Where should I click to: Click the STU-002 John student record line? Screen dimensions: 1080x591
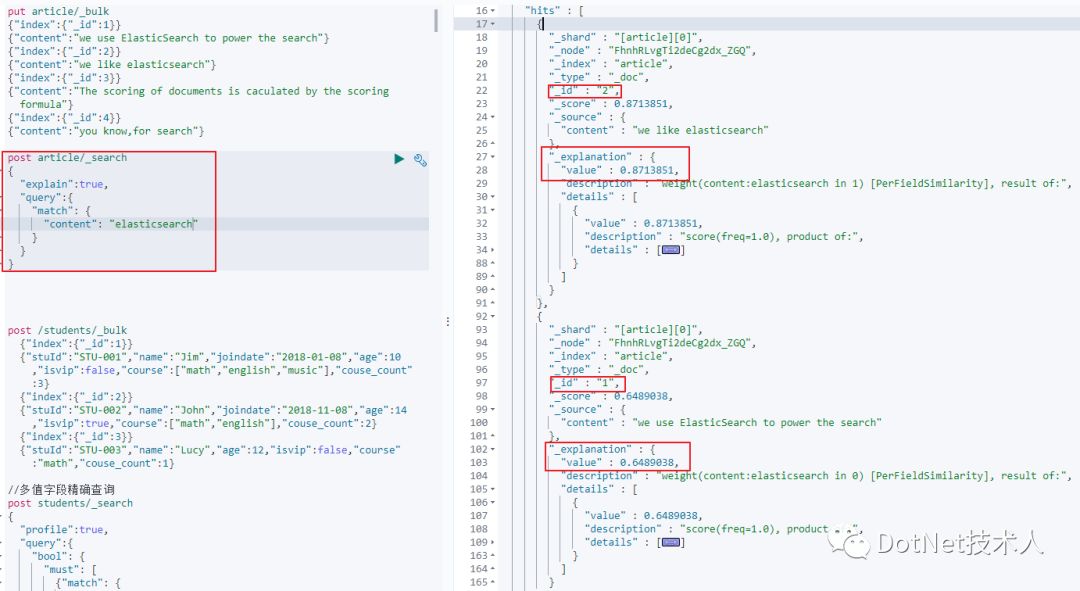pyautogui.click(x=214, y=417)
